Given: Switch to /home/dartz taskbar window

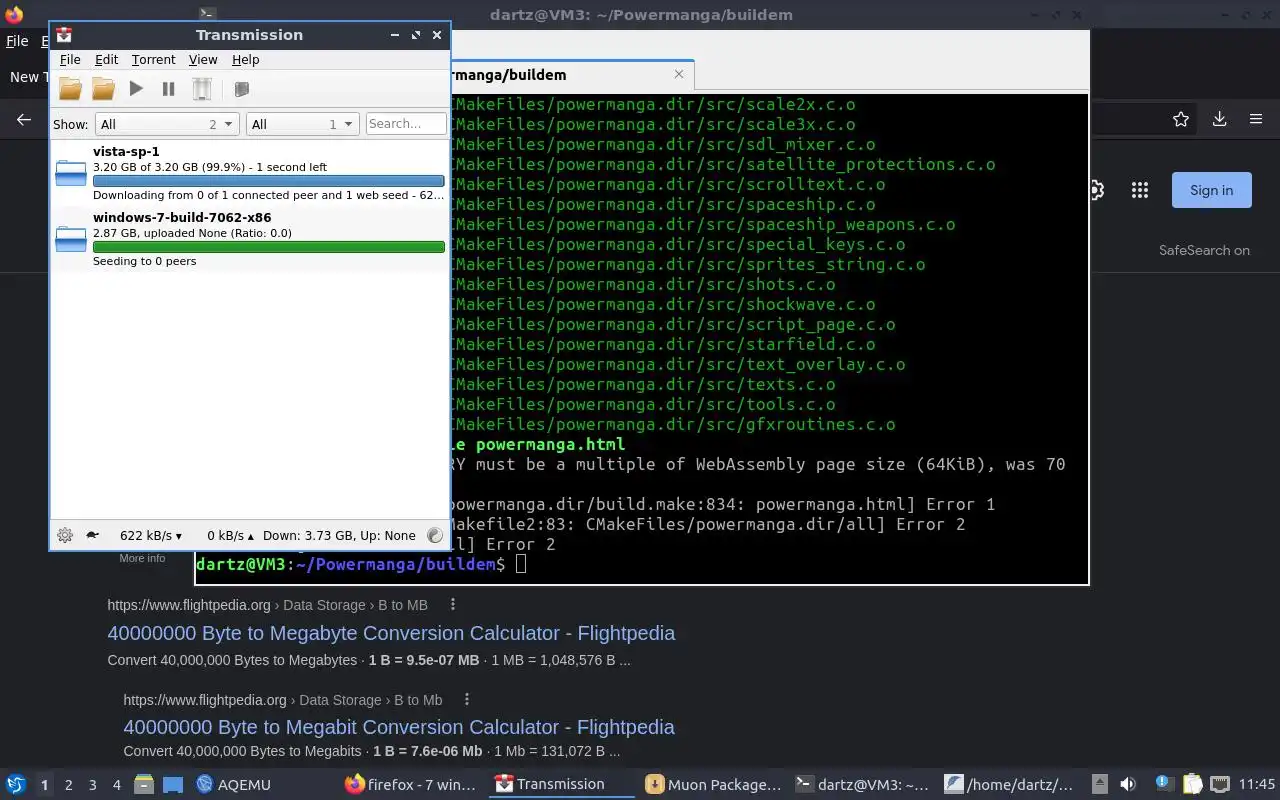Looking at the screenshot, I should [1011, 785].
